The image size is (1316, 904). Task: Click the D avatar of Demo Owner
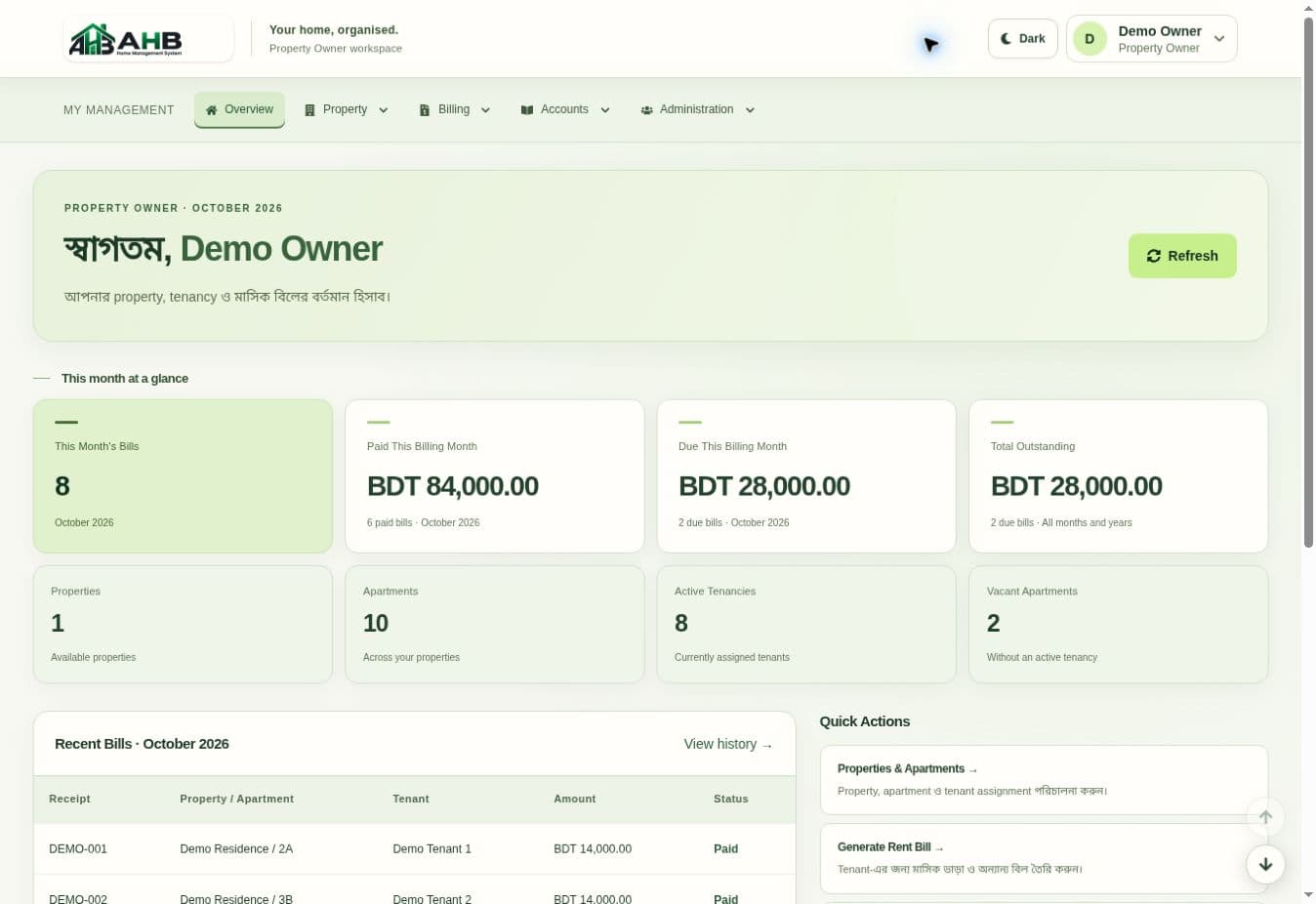1090,39
